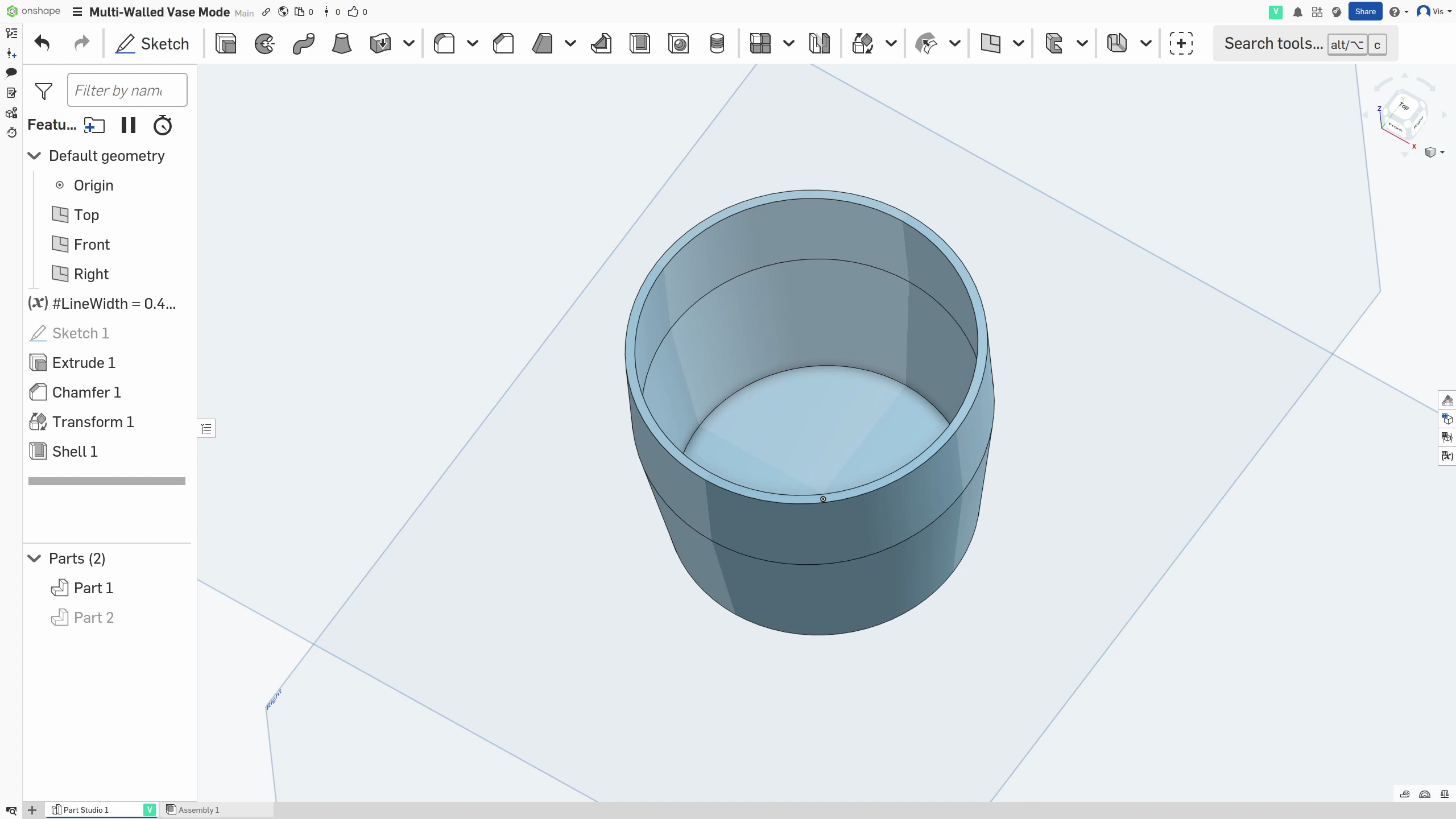Viewport: 1456px width, 819px height.
Task: Select the Revolve tool
Action: (x=264, y=44)
